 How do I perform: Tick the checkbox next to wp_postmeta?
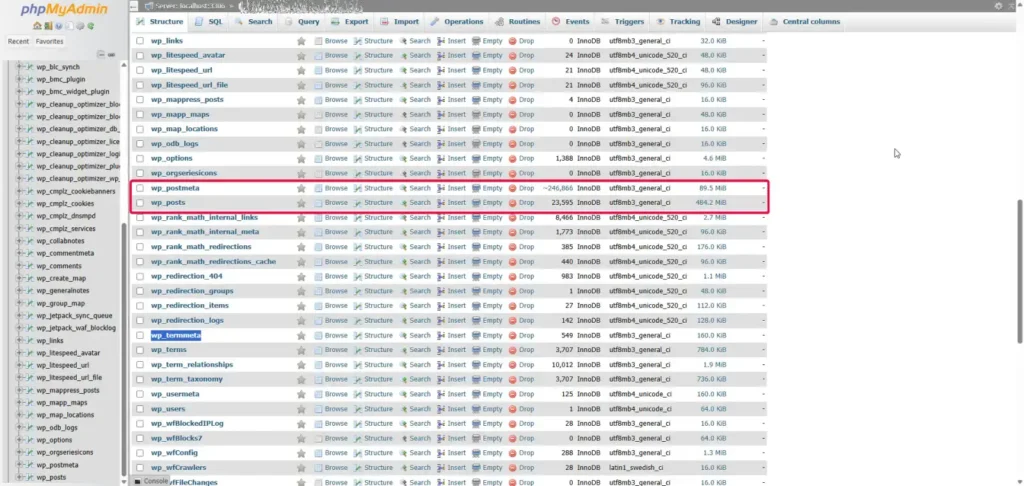(141, 188)
